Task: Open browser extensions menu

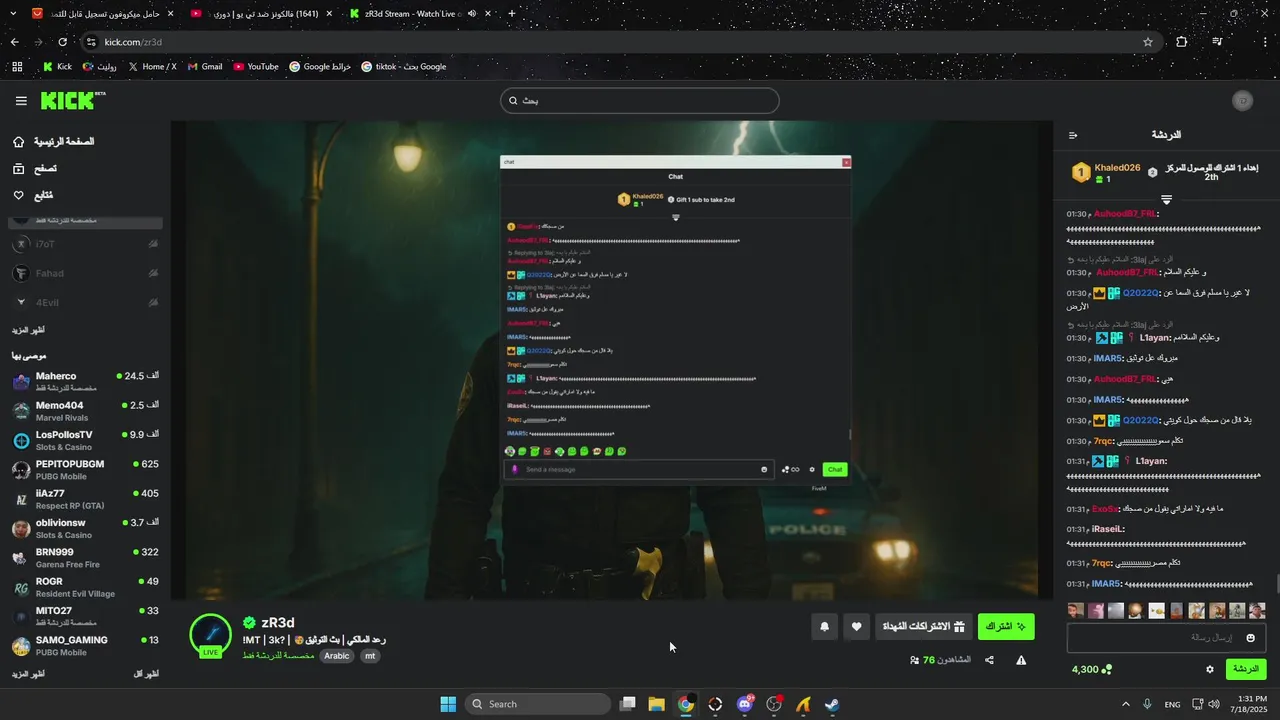Action: pyautogui.click(x=1182, y=42)
